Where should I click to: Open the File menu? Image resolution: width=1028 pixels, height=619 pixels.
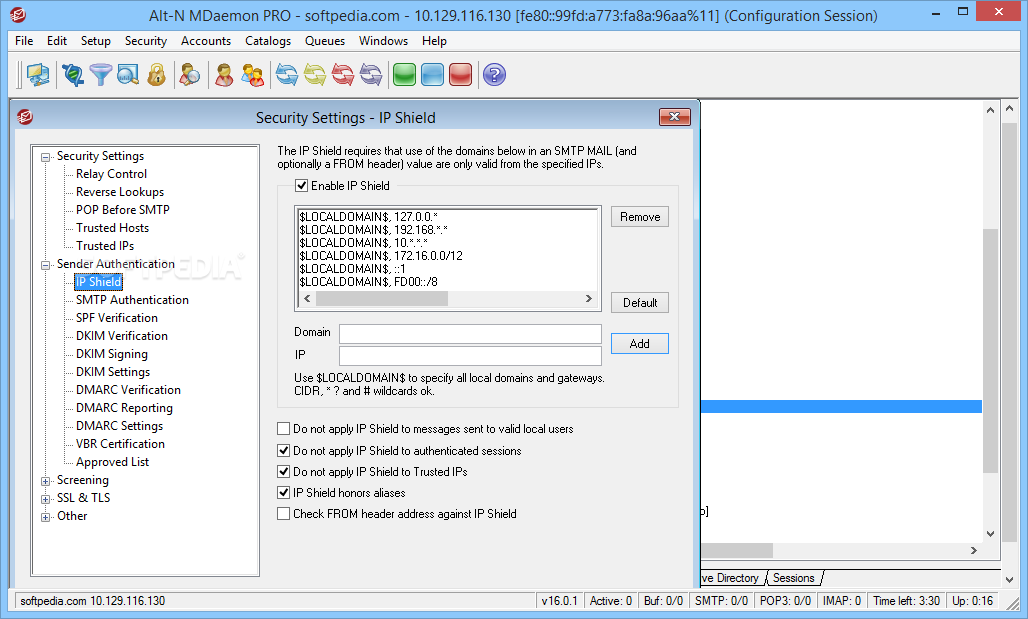click(24, 41)
